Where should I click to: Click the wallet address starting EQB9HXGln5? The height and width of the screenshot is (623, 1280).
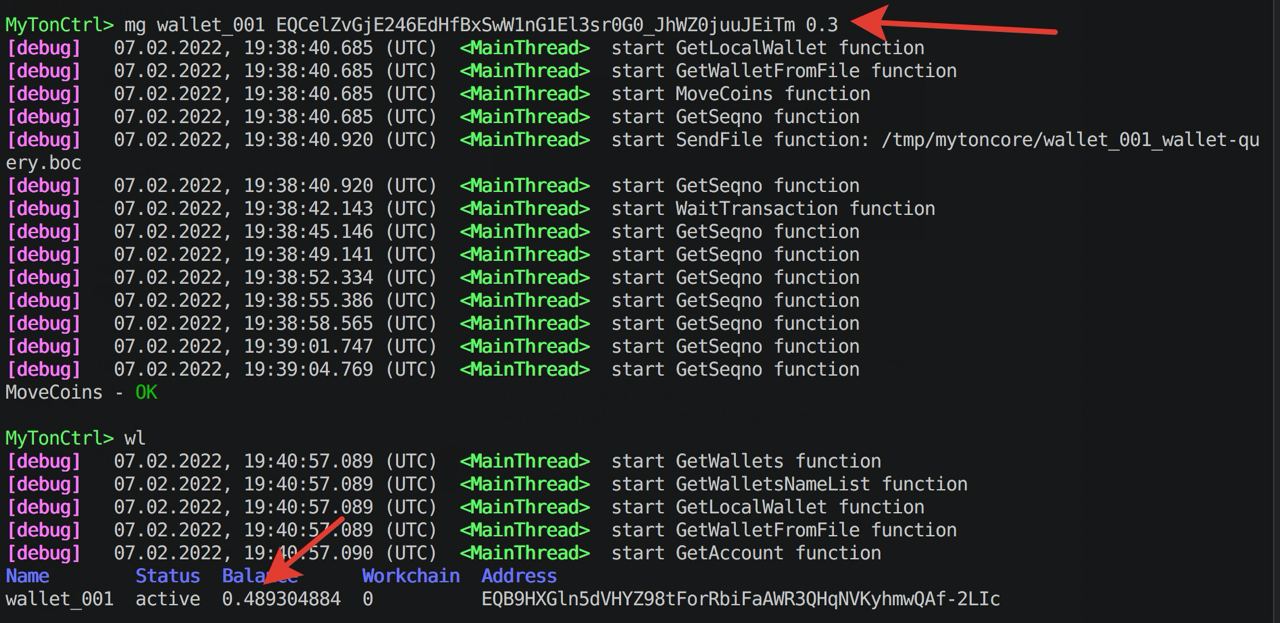coord(741,599)
